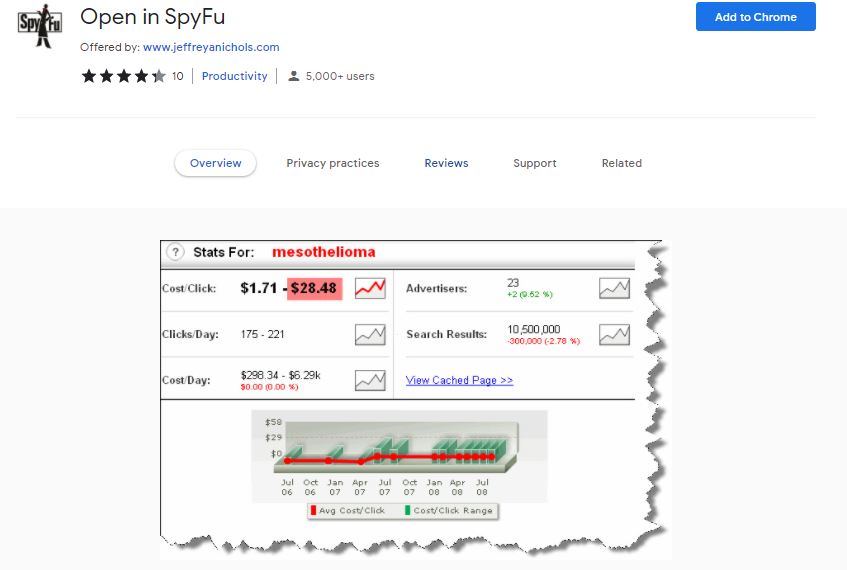Open the Reviews tab
Screen dimensions: 847x570
(x=446, y=163)
